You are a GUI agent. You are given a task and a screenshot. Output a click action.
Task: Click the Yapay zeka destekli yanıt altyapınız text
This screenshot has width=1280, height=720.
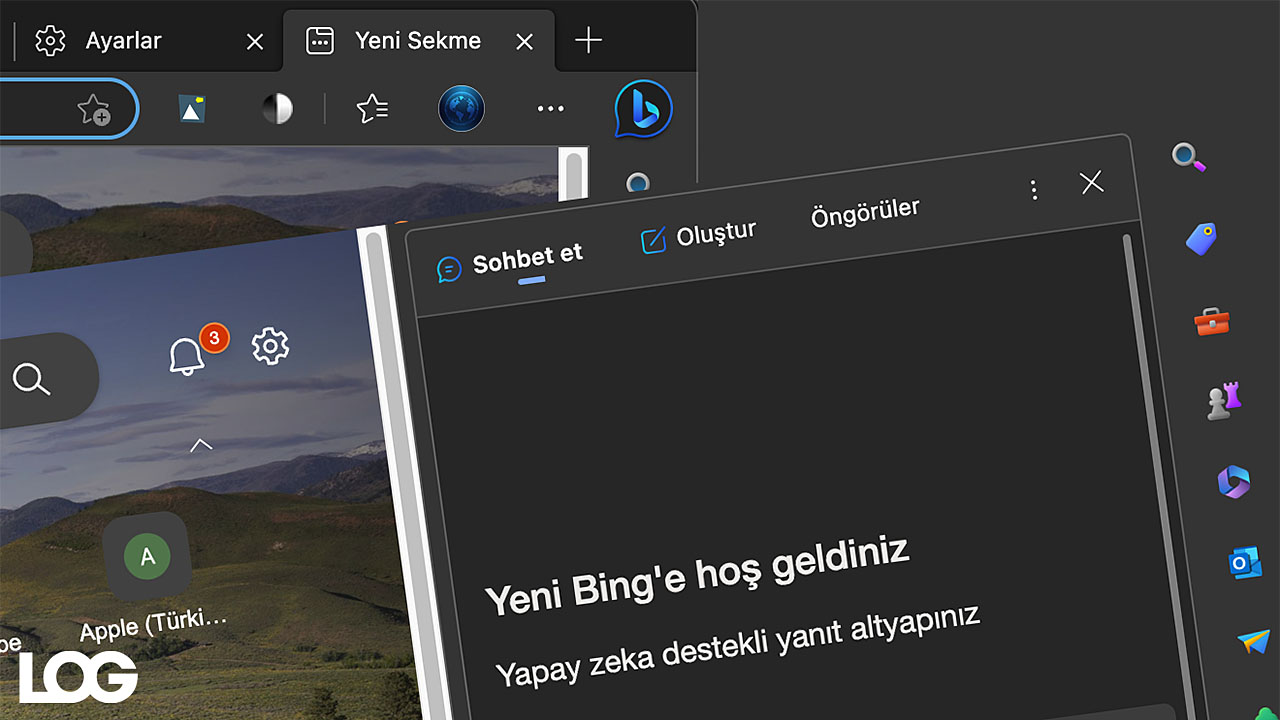pyautogui.click(x=738, y=645)
